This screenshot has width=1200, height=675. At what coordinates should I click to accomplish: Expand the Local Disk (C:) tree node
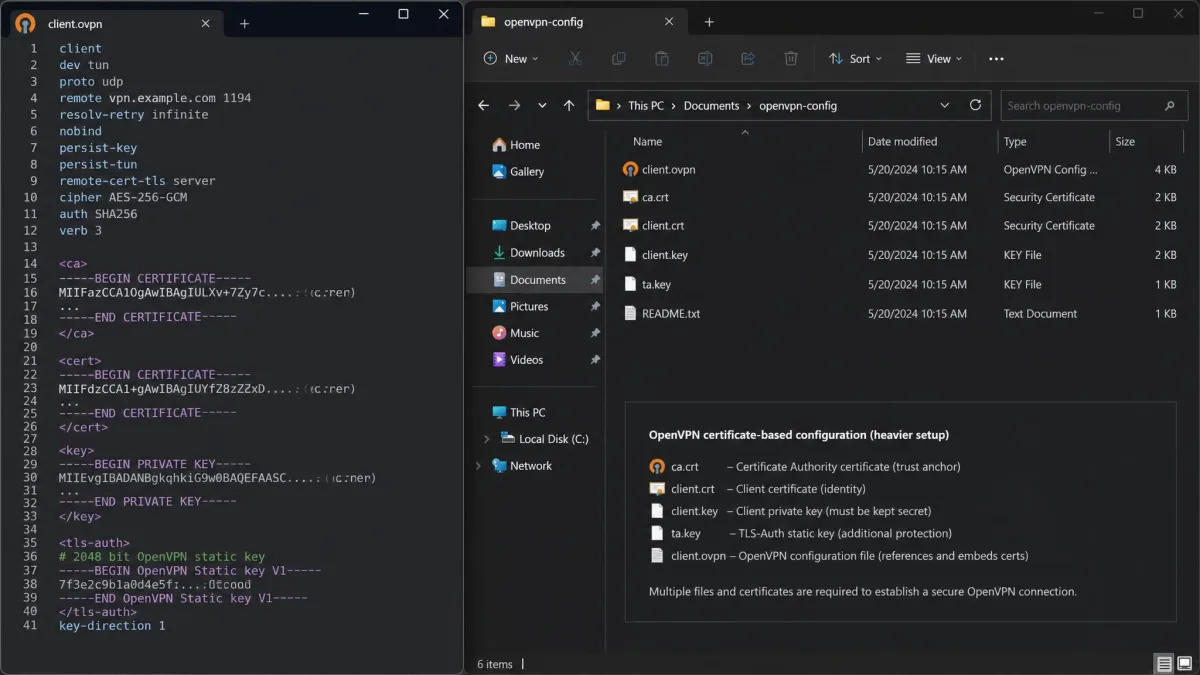click(487, 439)
